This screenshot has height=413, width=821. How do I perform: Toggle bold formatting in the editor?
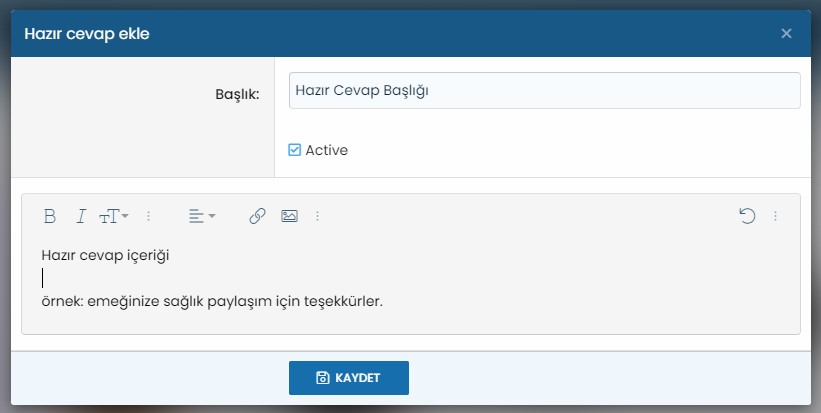[x=50, y=216]
